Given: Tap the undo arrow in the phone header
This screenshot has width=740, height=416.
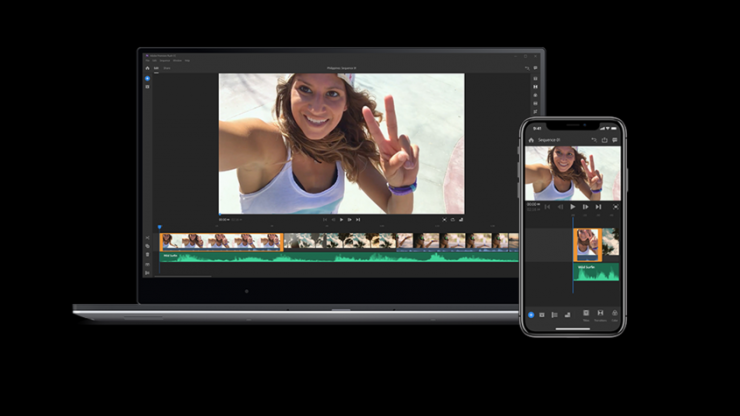Looking at the screenshot, I should [592, 140].
